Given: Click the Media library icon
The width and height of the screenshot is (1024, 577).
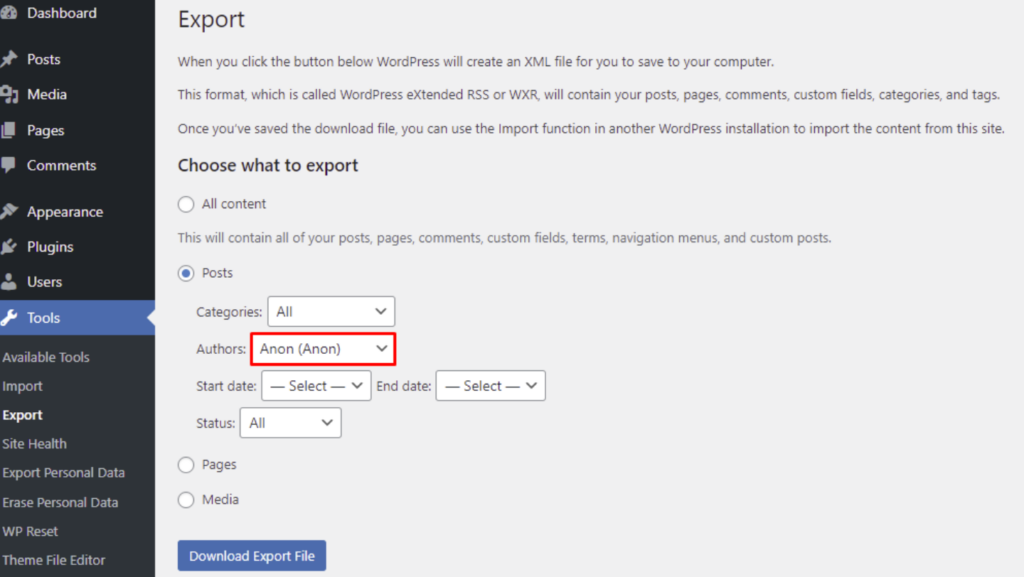Looking at the screenshot, I should tap(9, 94).
